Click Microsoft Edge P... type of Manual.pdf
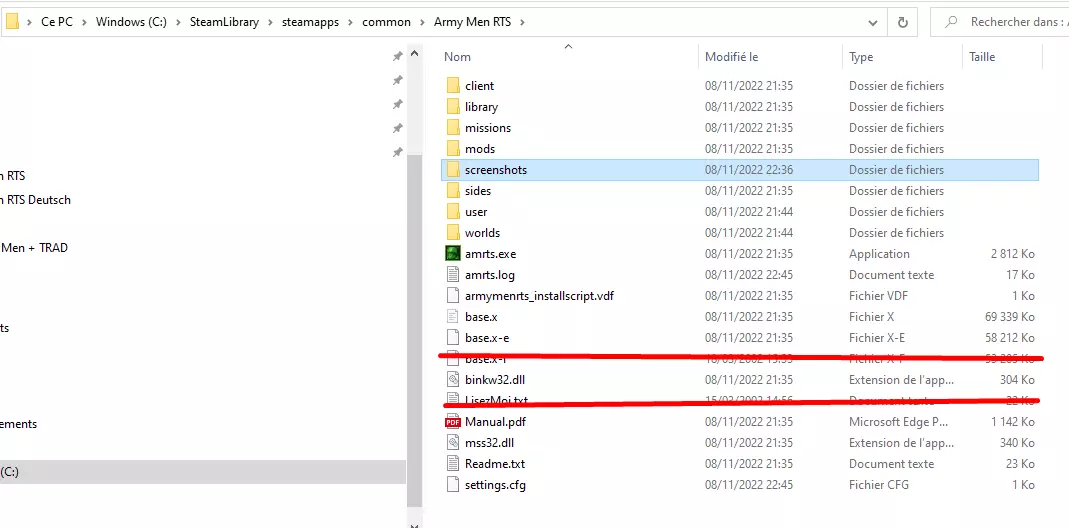Viewport: 1069px width, 528px height. [901, 422]
